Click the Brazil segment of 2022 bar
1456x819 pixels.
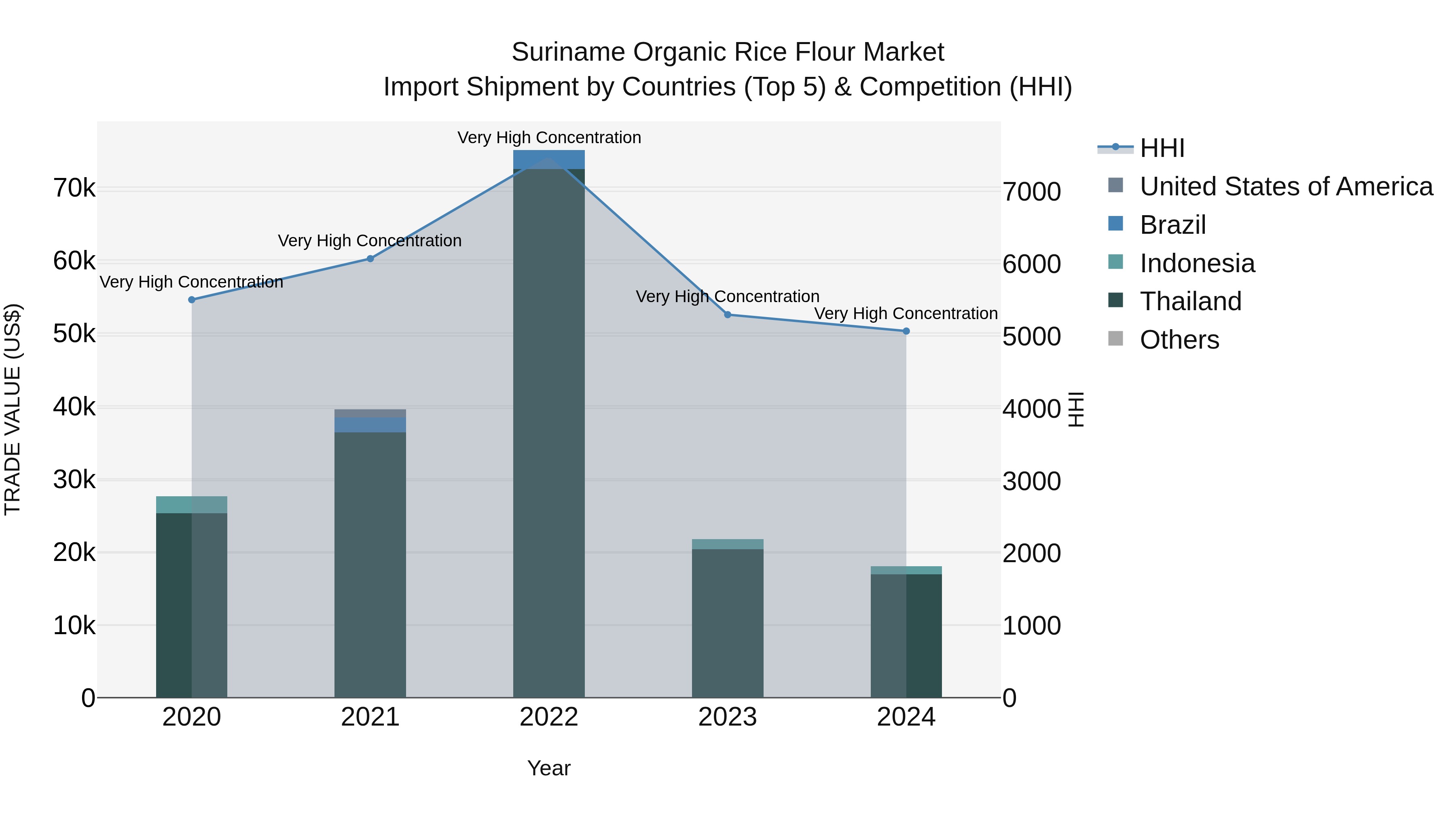[x=549, y=159]
